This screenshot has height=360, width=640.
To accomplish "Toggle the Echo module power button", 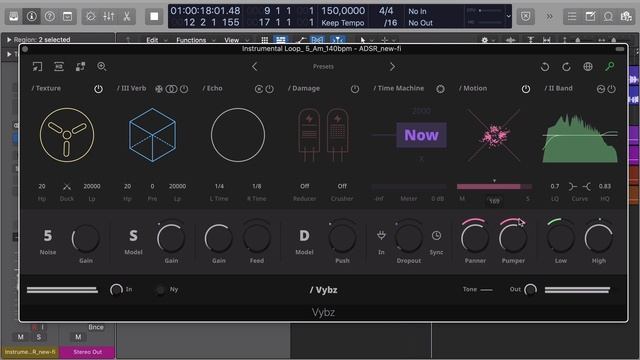I will [x=270, y=89].
